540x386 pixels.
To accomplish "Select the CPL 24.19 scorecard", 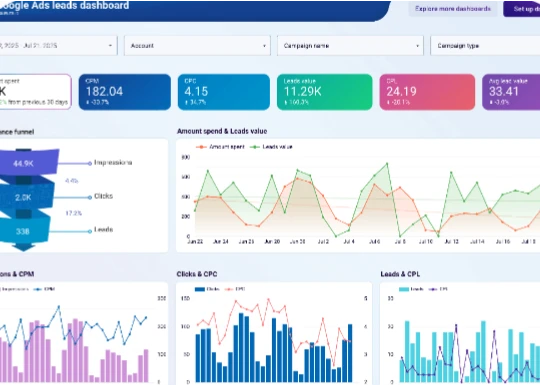I will [x=427, y=92].
